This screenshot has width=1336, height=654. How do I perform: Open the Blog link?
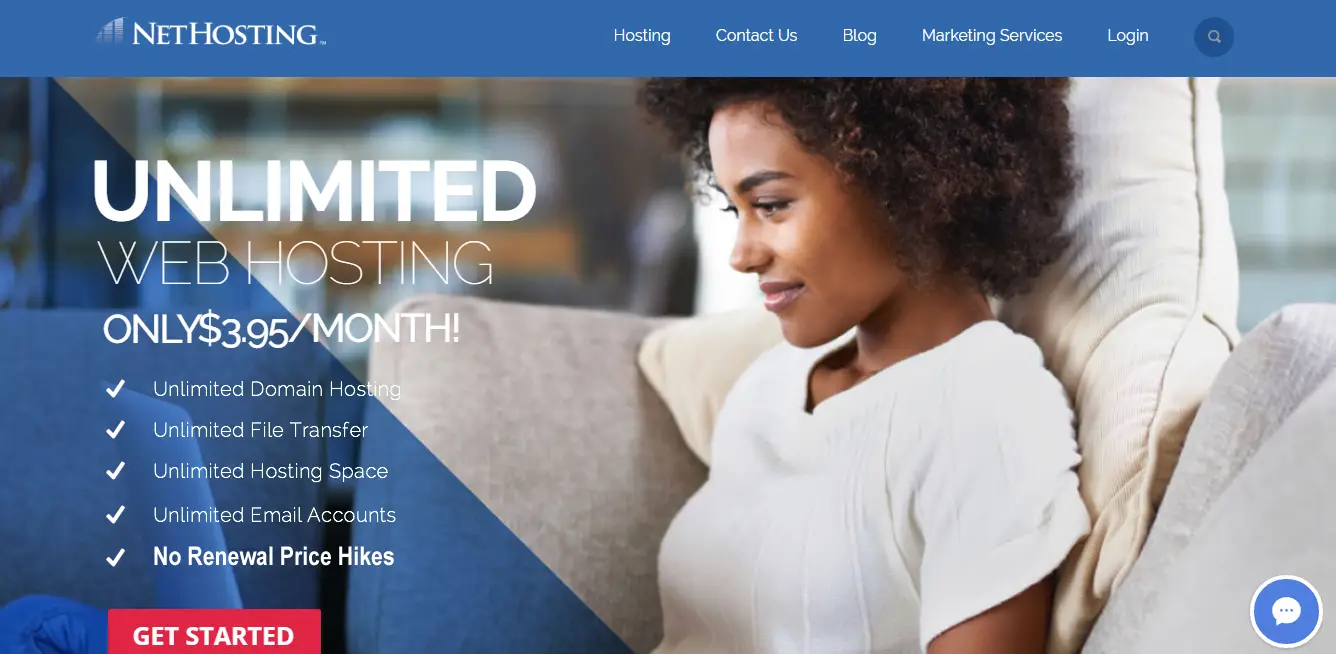coord(859,35)
